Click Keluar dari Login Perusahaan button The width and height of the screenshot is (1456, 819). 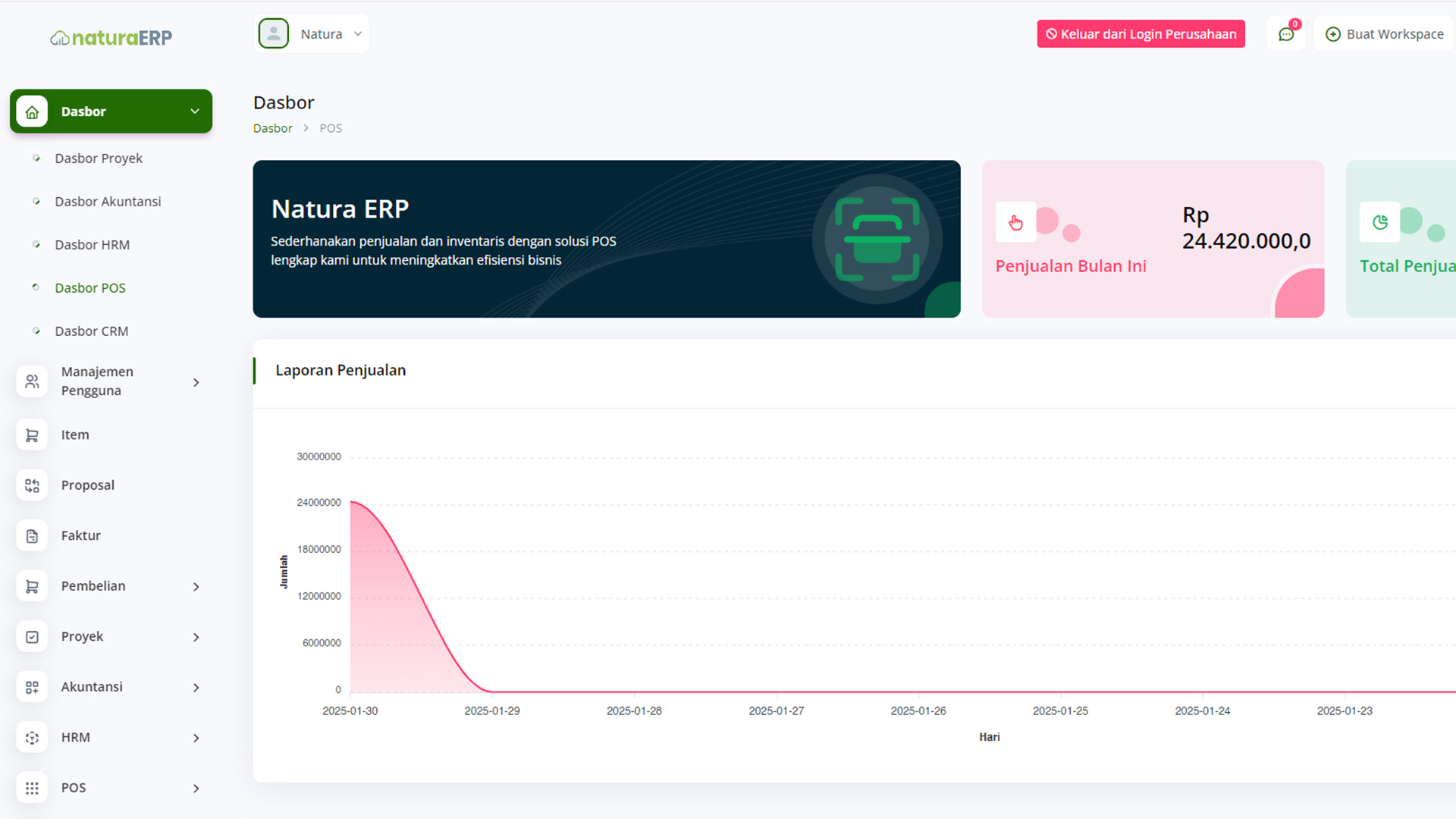[x=1141, y=34]
